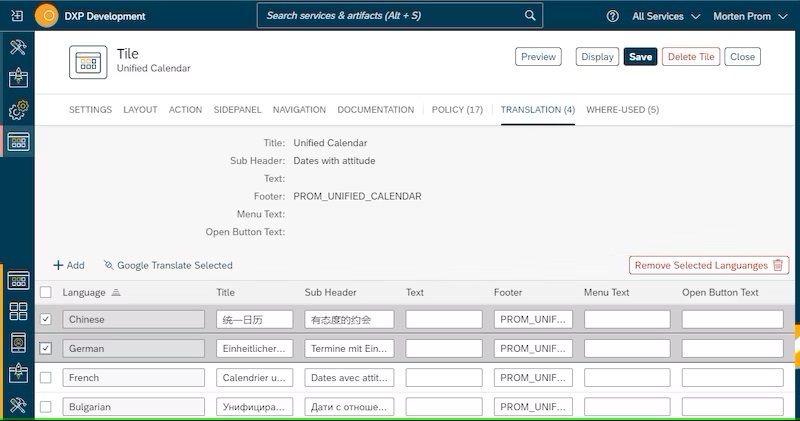Click the rocket launch icon in top sidebar

[x=17, y=79]
